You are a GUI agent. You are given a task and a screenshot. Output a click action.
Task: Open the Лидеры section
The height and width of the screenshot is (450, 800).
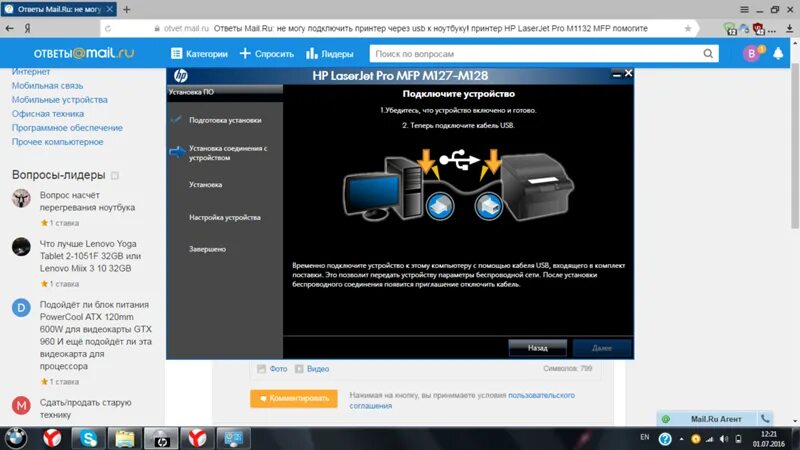[330, 54]
